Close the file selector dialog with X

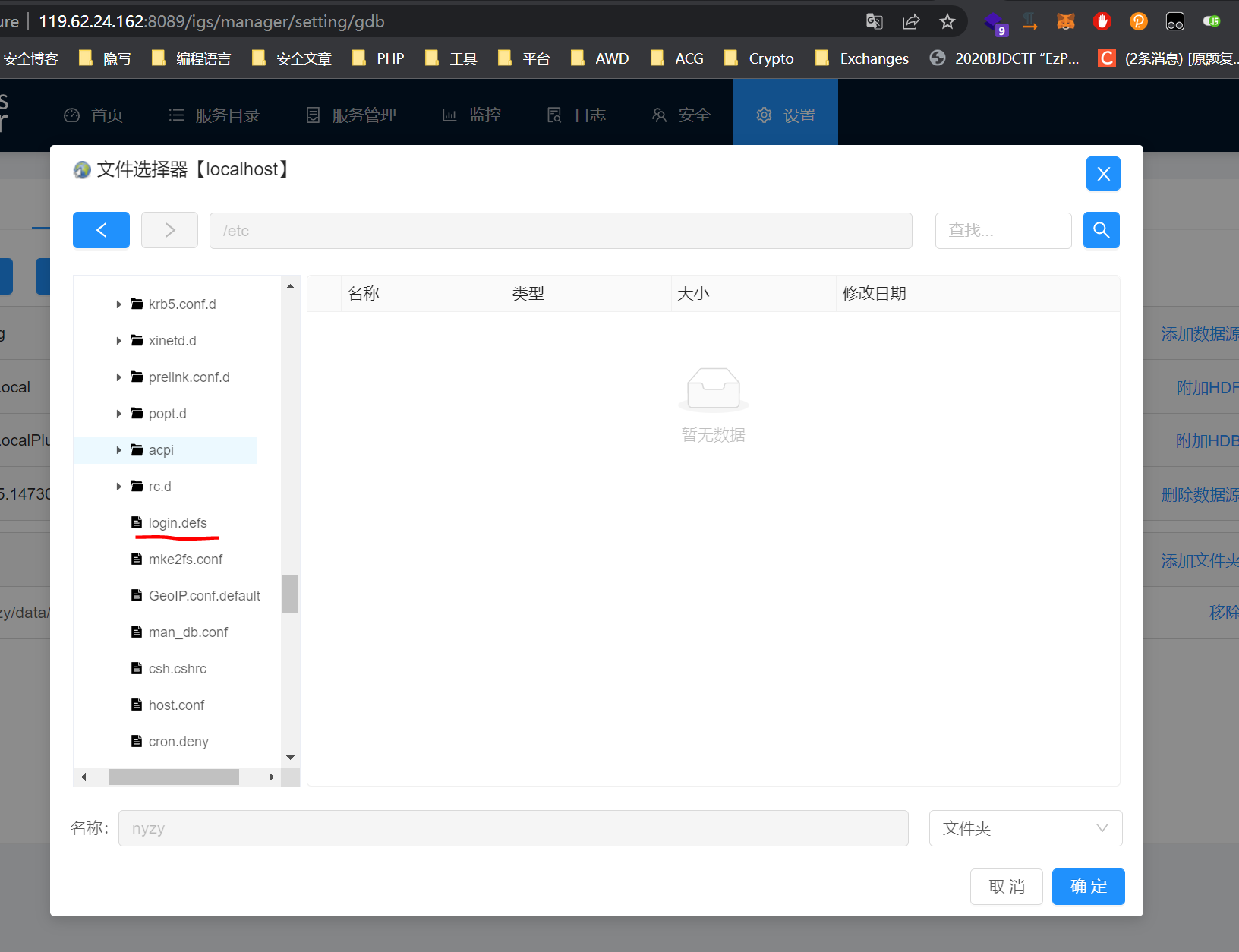1103,174
